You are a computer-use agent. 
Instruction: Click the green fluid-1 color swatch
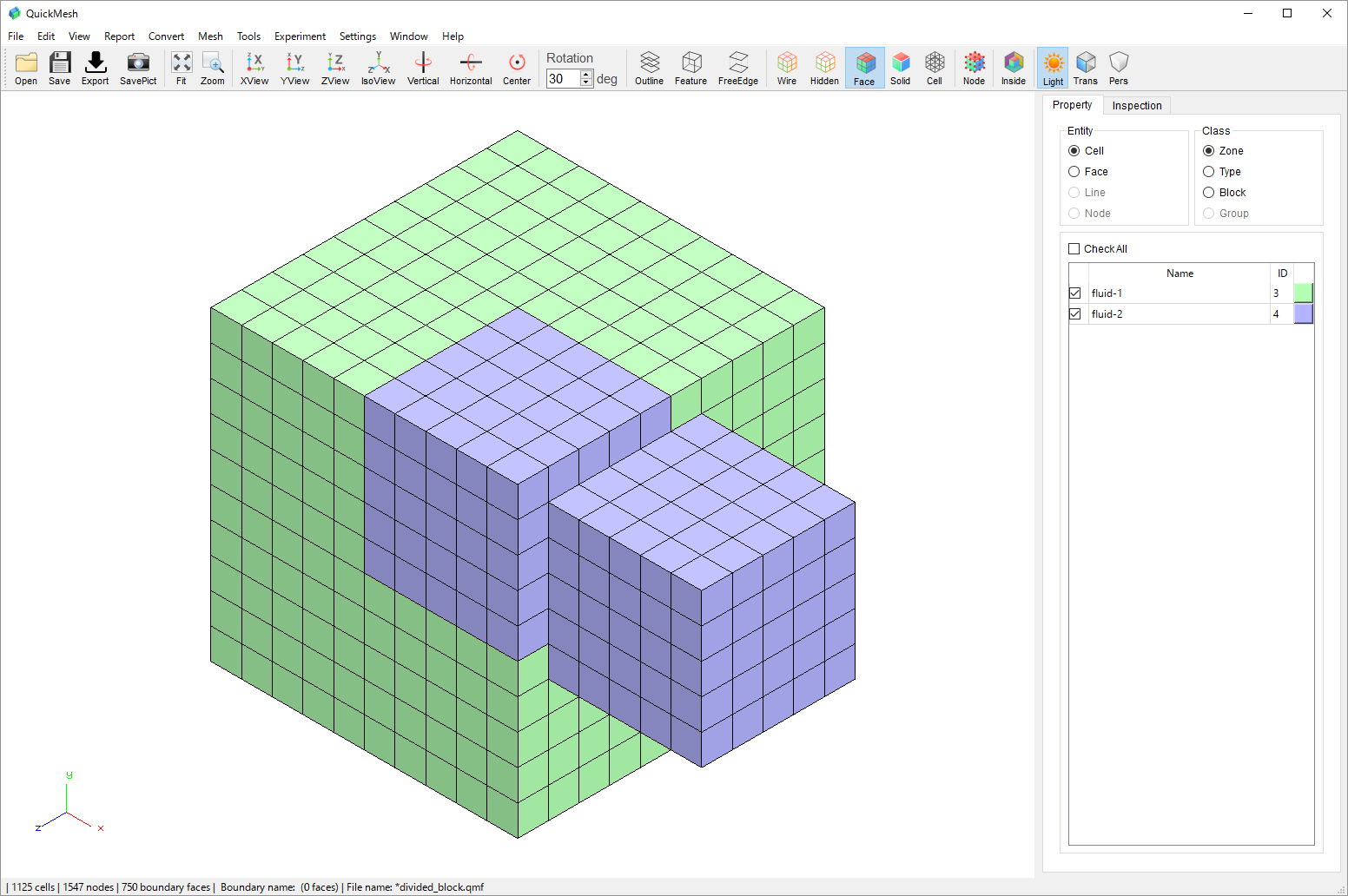[1304, 293]
